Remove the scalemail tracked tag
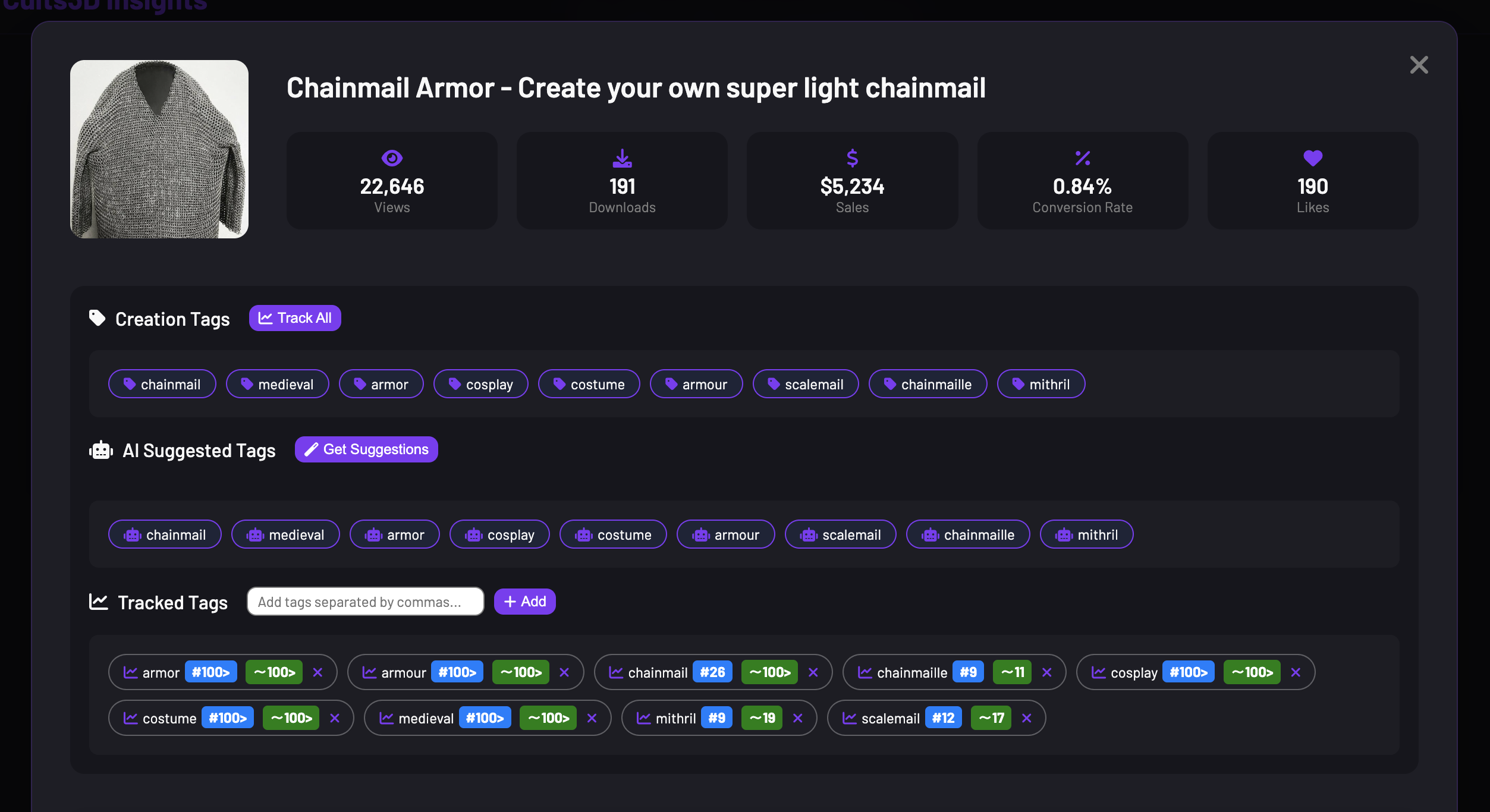Image resolution: width=1490 pixels, height=812 pixels. pos(1026,718)
